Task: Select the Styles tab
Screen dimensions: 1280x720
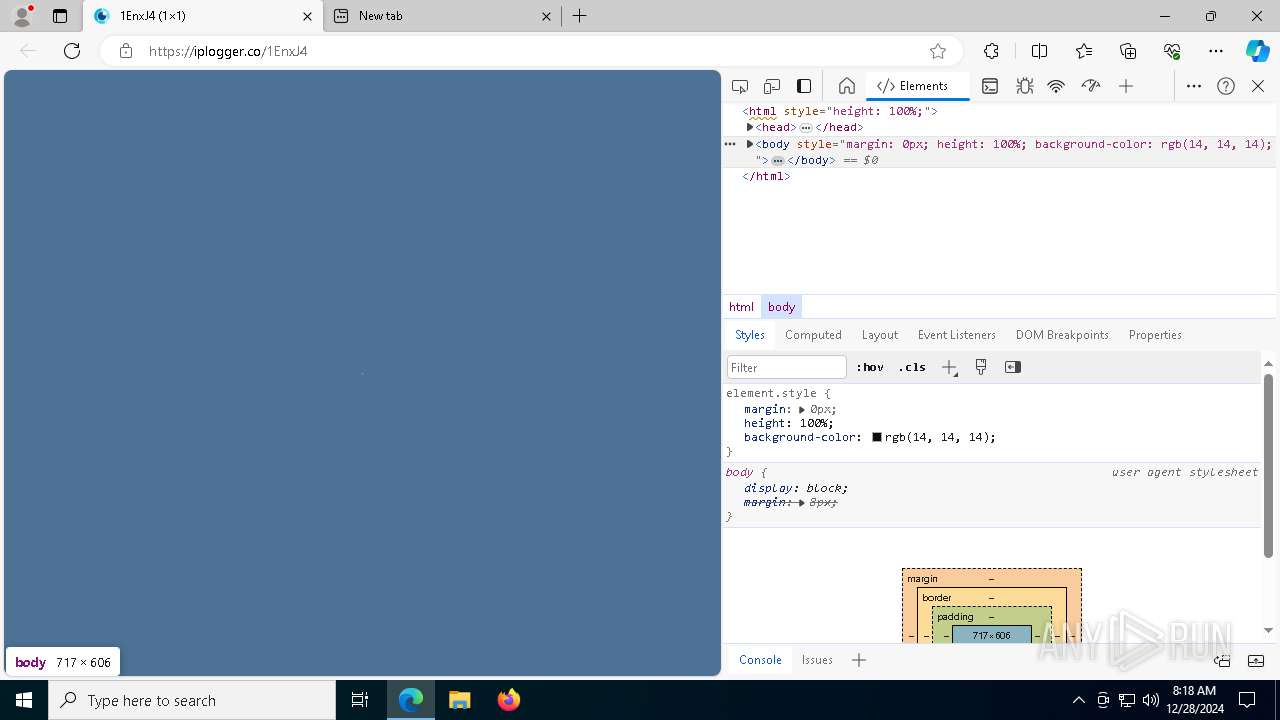Action: tap(750, 335)
